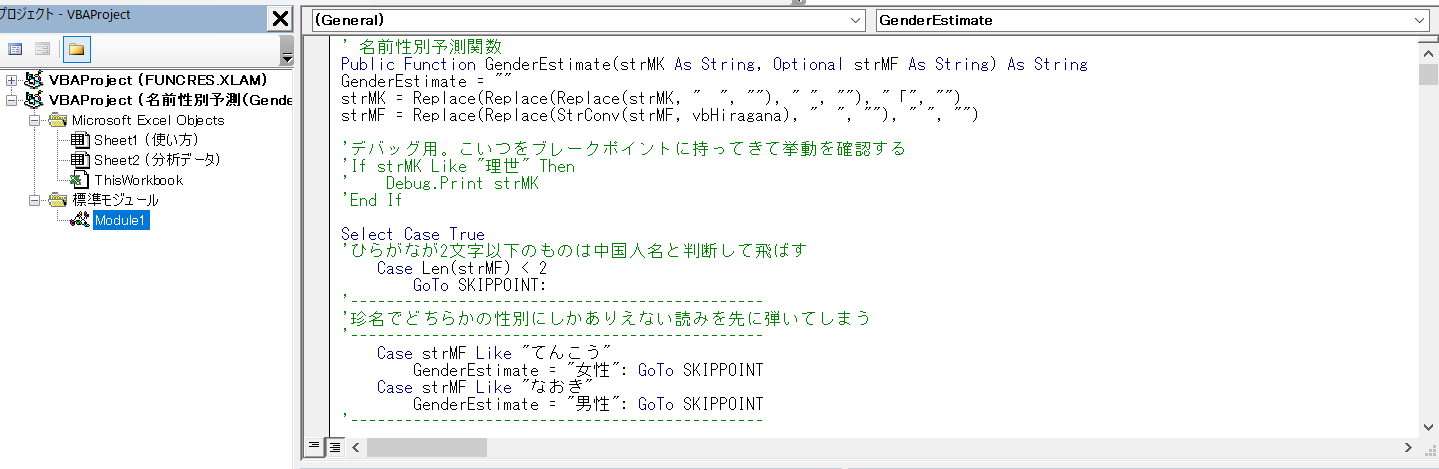Click the horizontal scrollbar thumb
This screenshot has width=1439, height=469.
coord(427,447)
